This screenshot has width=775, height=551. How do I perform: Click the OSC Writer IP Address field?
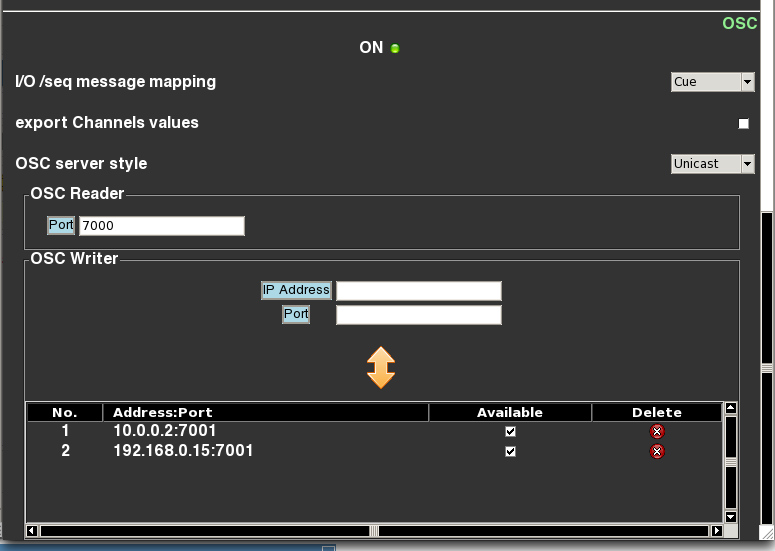click(x=418, y=291)
